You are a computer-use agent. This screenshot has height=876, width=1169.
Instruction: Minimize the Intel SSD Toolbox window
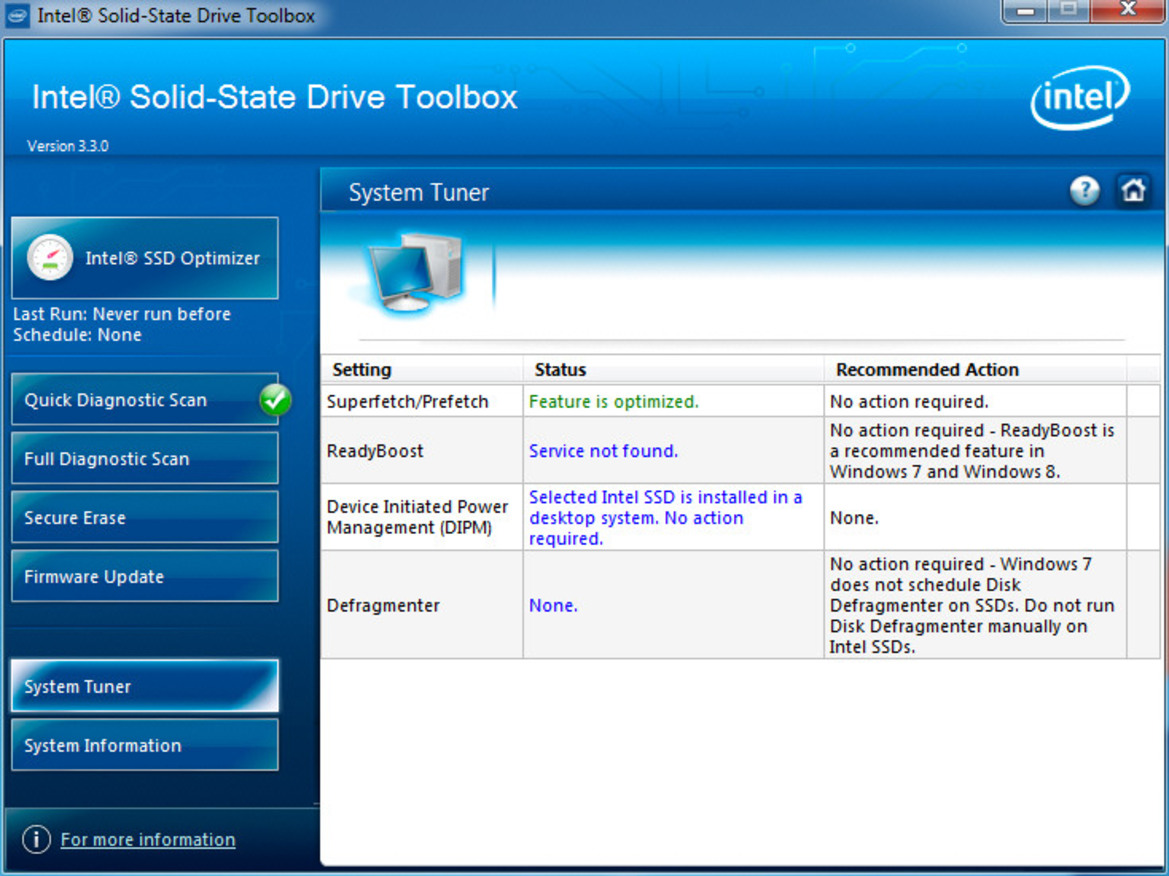click(x=1026, y=11)
